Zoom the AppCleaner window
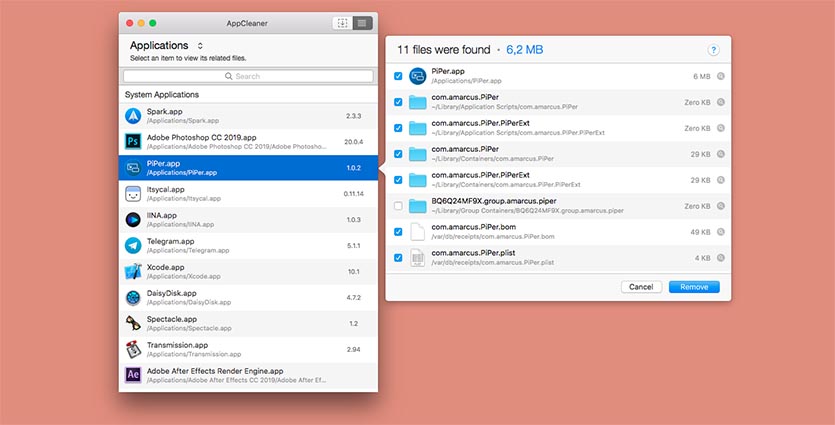 point(153,23)
